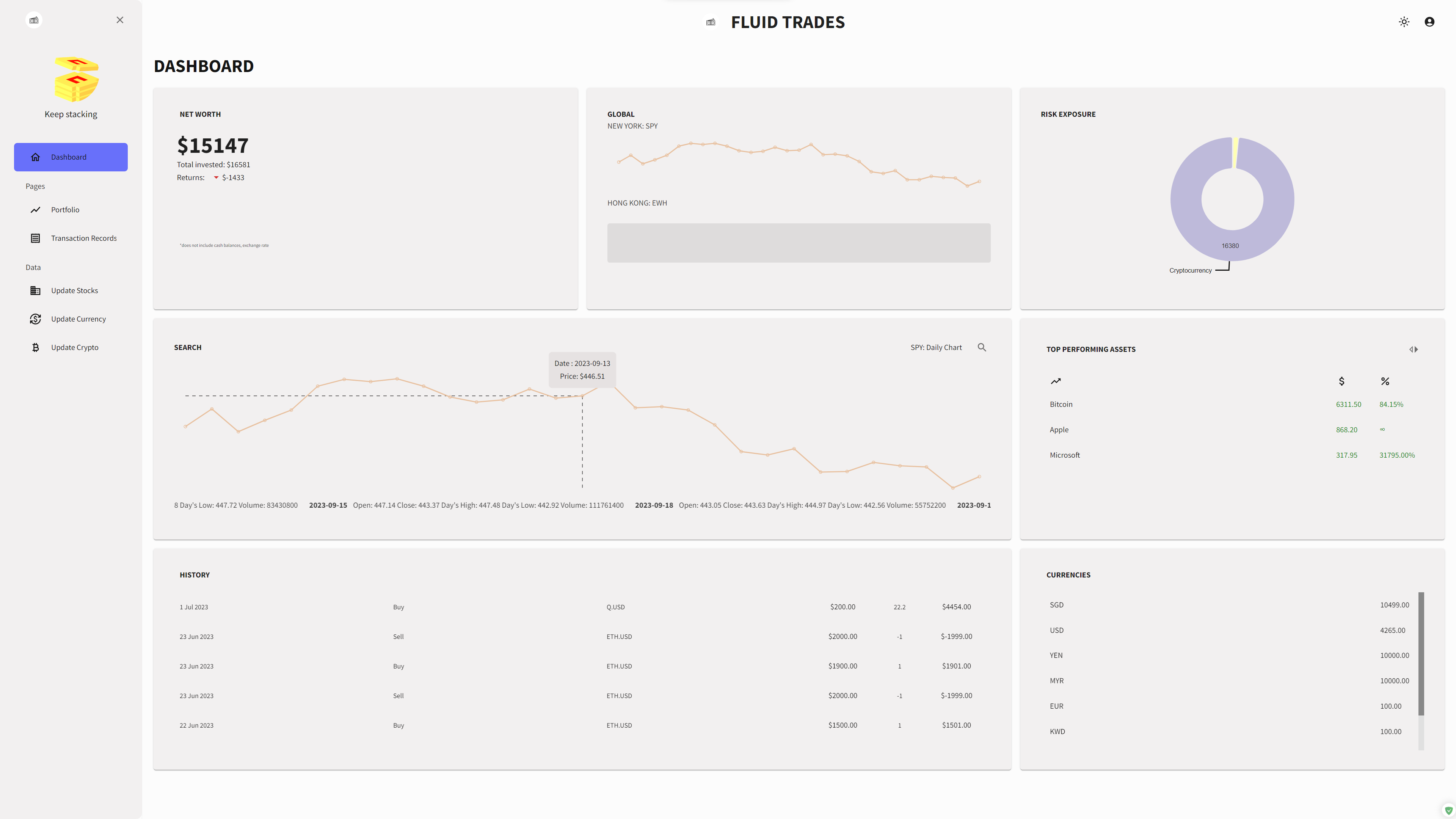Click the FLUID TRADES title logo
Viewport: 1456px width, 819px height.
788,22
